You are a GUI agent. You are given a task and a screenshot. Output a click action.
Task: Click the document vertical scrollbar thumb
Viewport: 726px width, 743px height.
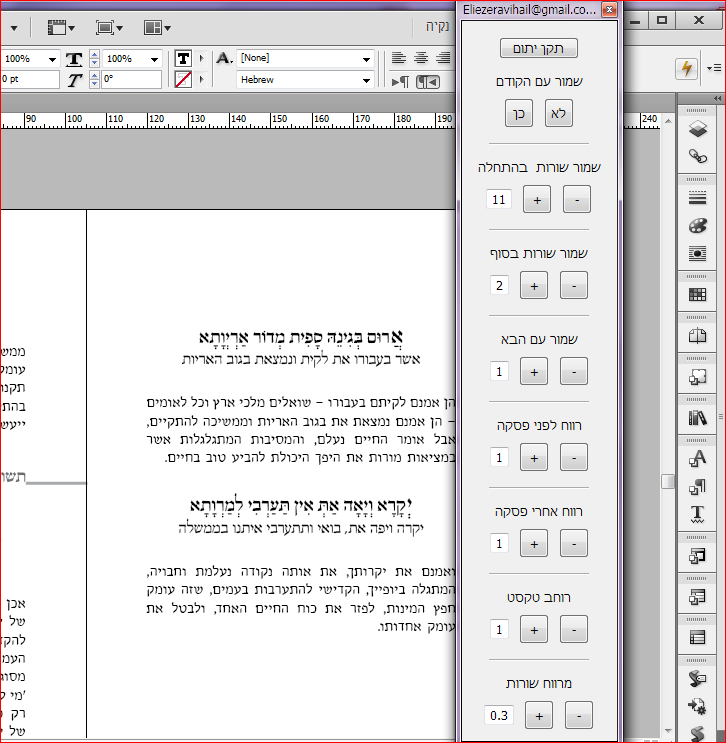coord(668,481)
